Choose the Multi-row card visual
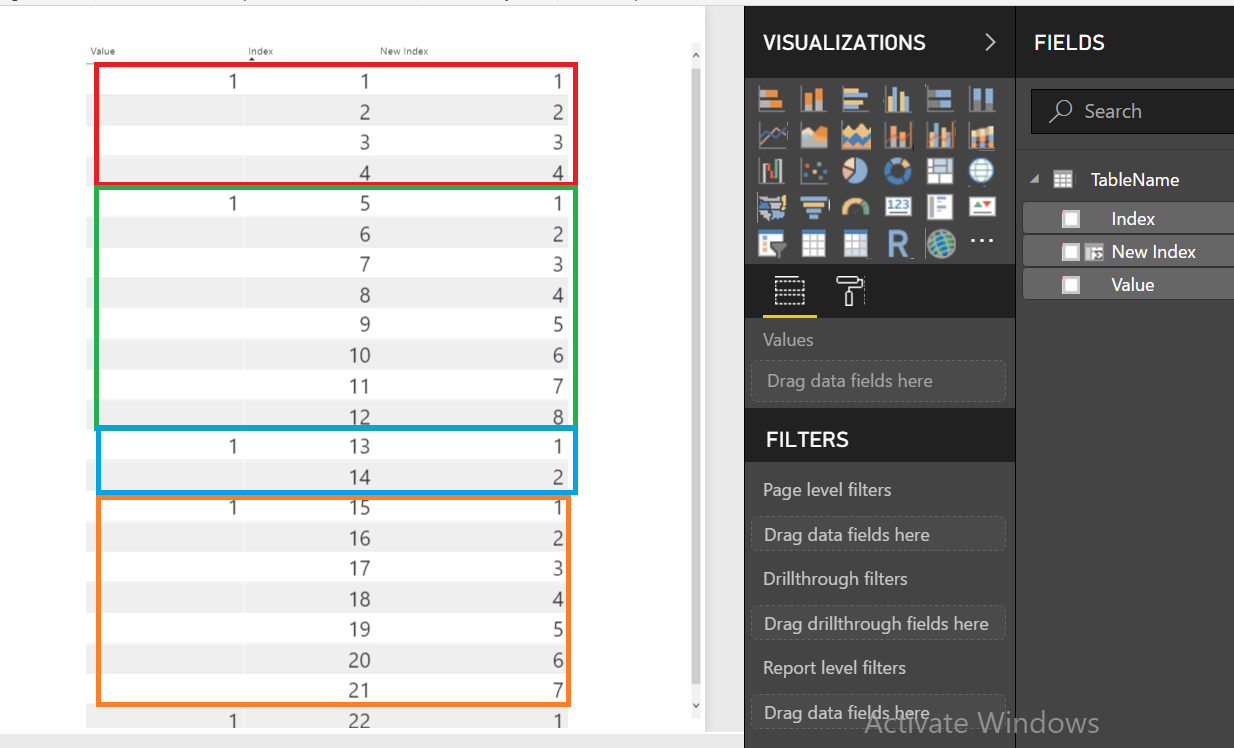 tap(940, 207)
